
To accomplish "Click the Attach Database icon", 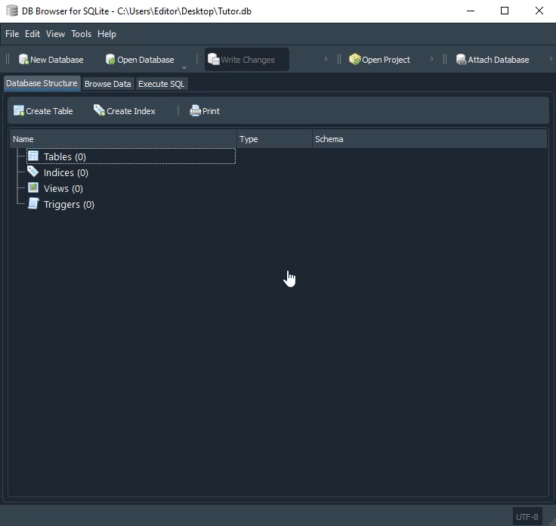I will click(x=461, y=59).
